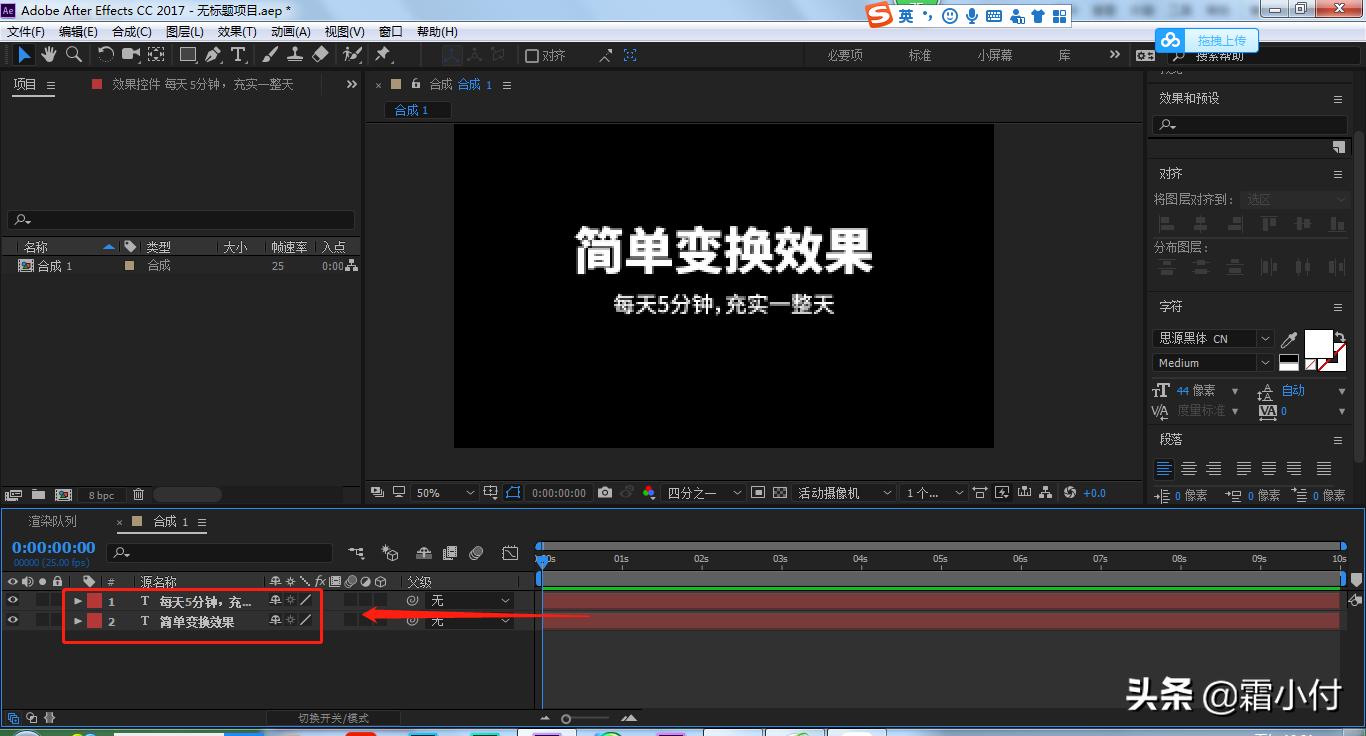Select the Horizontal Type tool
Image resolution: width=1366 pixels, height=736 pixels.
point(237,55)
